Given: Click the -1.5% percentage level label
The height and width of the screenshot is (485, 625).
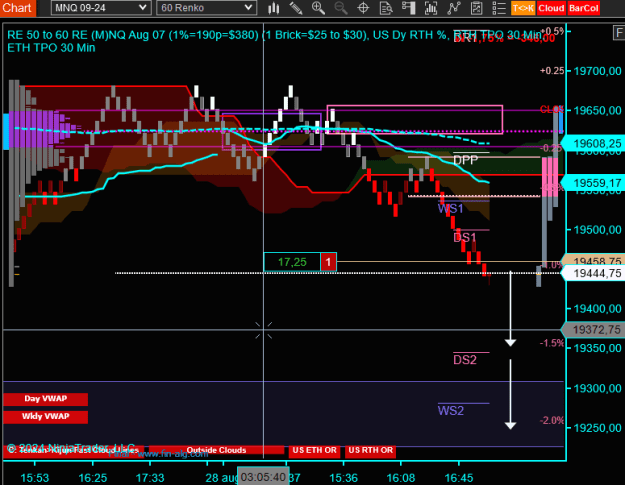Looking at the screenshot, I should coord(552,343).
